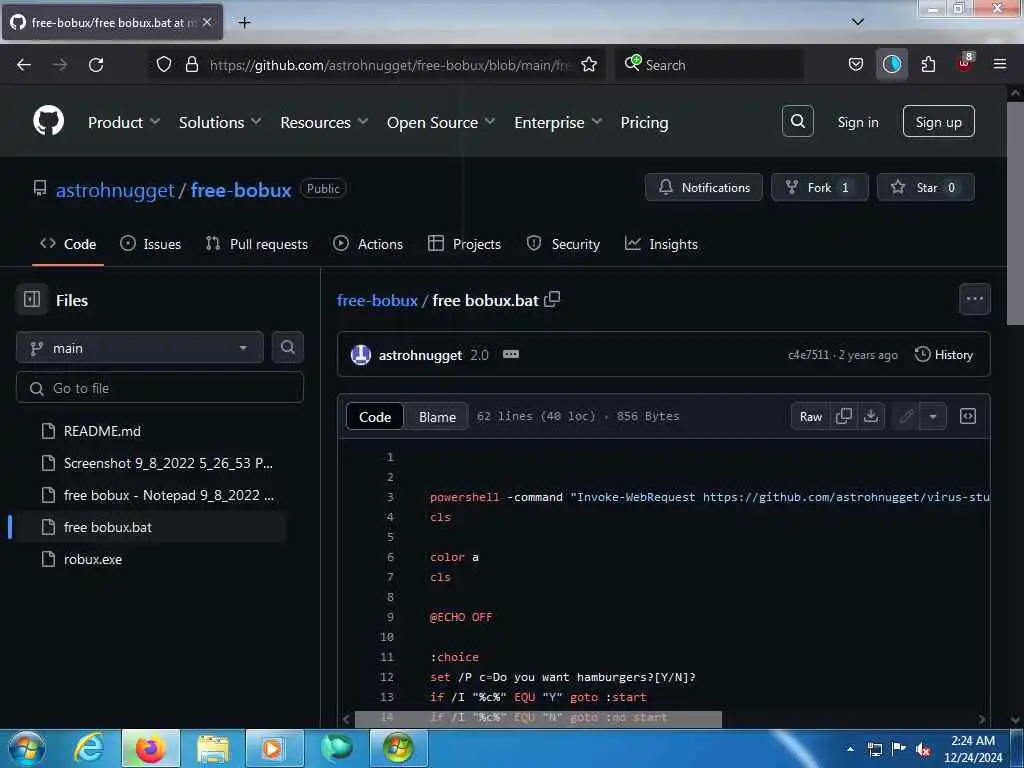Viewport: 1024px width, 768px height.
Task: Launch Internet Explorer from taskbar
Action: point(88,748)
